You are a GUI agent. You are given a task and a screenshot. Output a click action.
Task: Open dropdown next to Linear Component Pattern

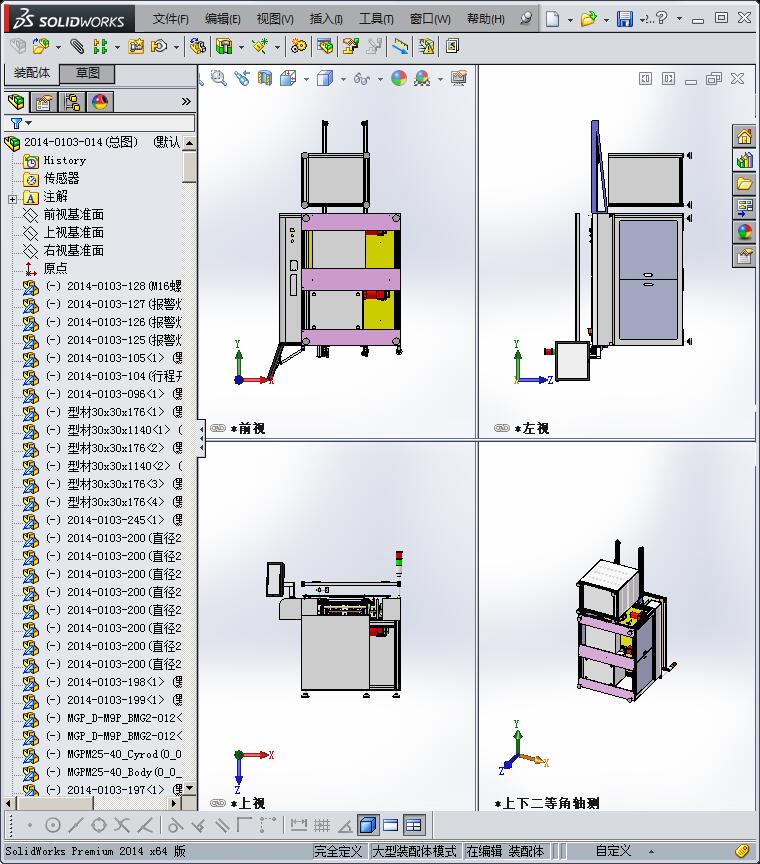(x=117, y=47)
